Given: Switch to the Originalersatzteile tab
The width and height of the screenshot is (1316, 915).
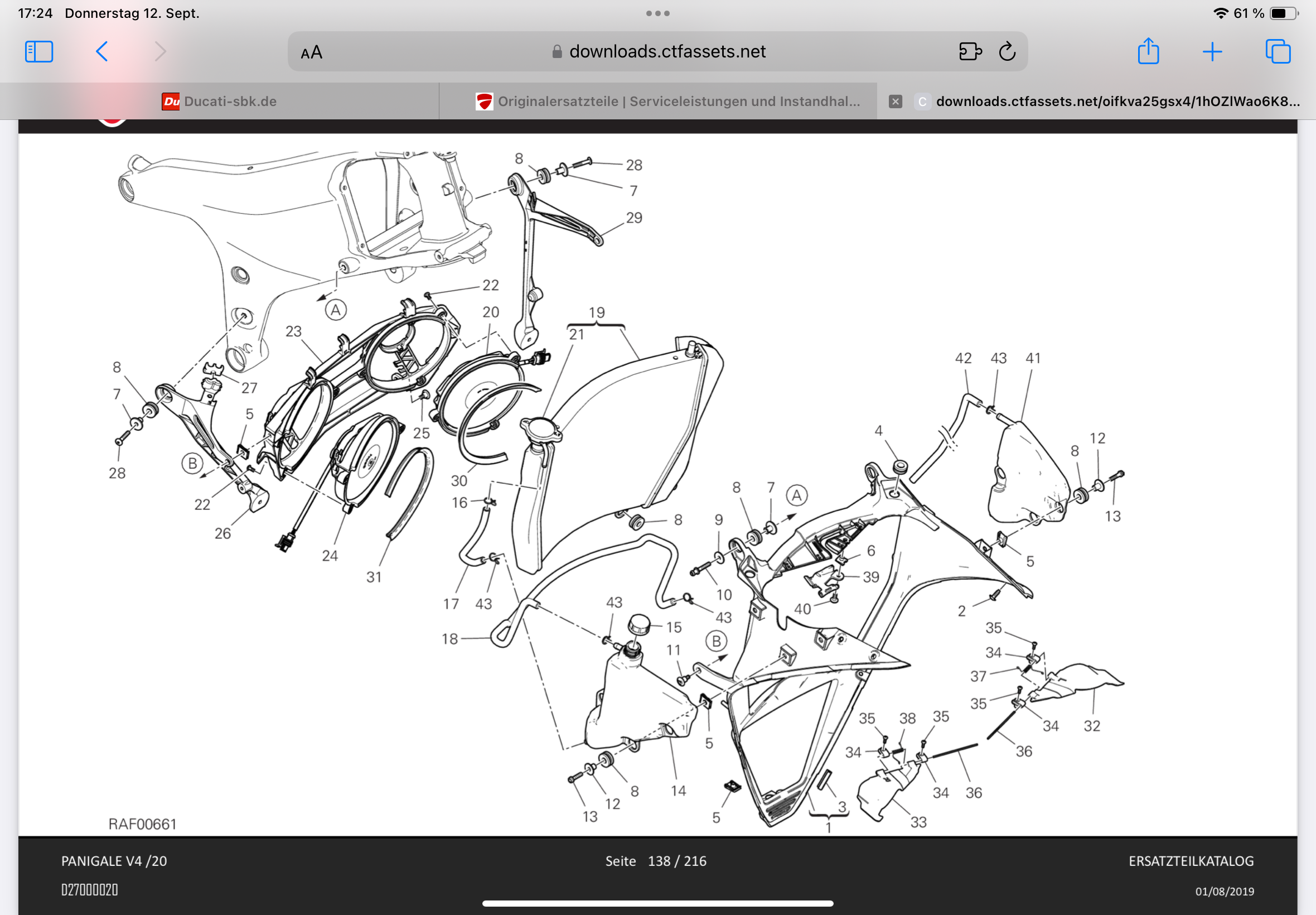Looking at the screenshot, I should tap(657, 102).
